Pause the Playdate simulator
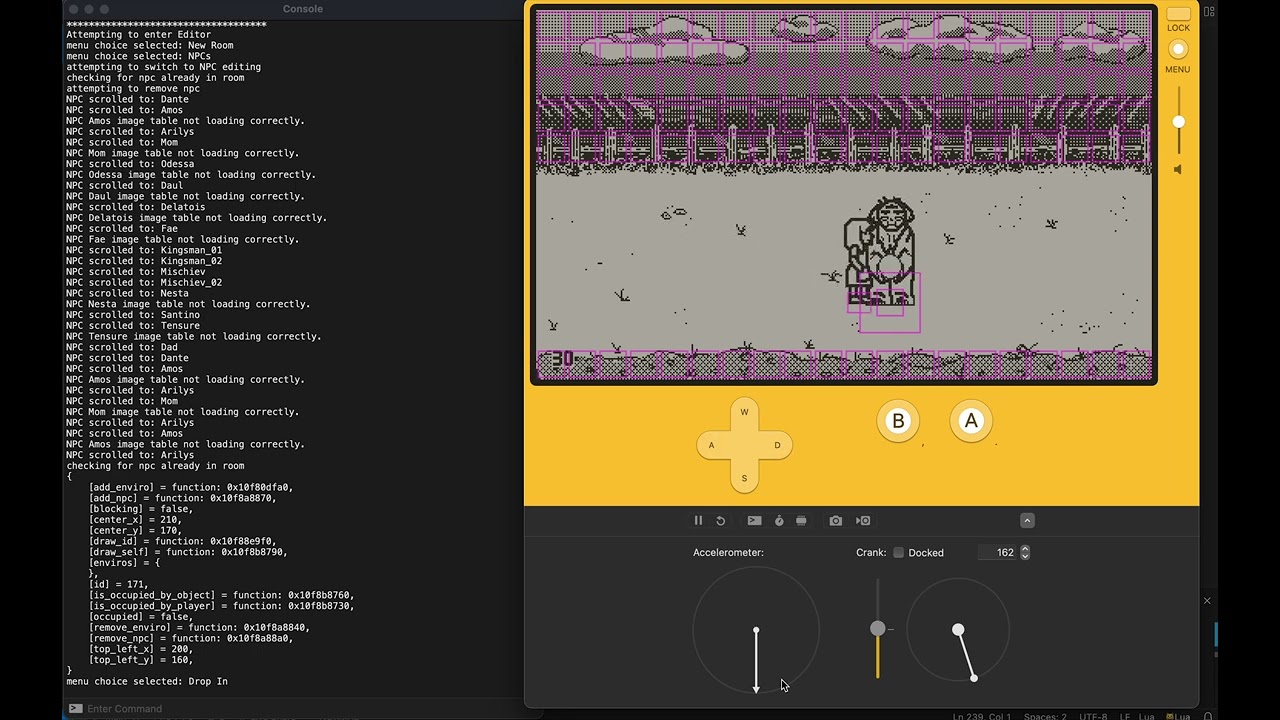The image size is (1280, 720). click(698, 520)
